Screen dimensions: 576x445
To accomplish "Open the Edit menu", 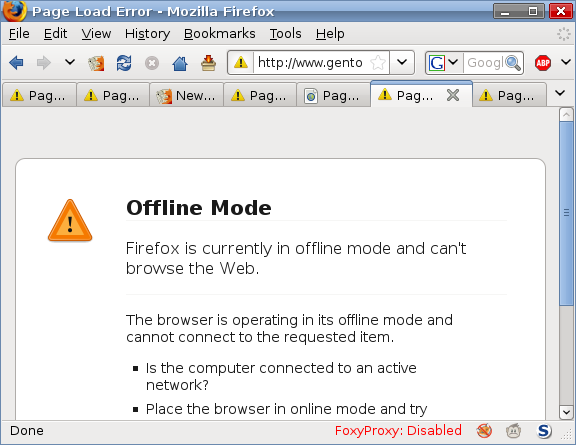I will 55,34.
